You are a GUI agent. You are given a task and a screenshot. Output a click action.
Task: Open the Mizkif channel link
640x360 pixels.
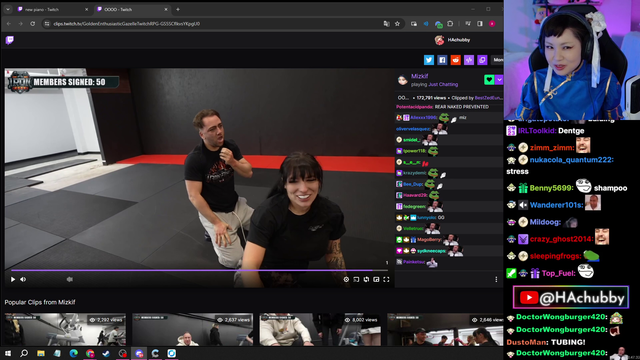click(419, 76)
